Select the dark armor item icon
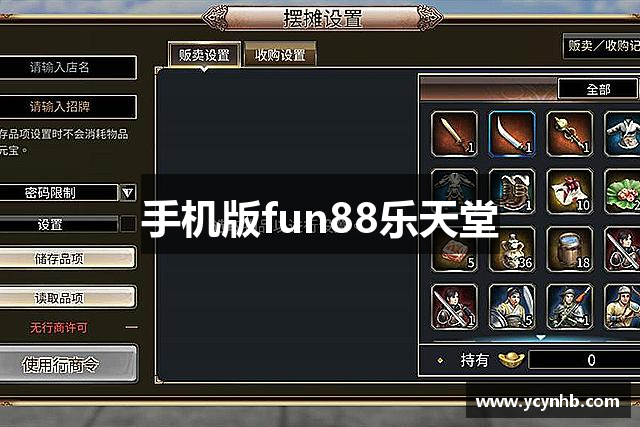 tap(454, 191)
